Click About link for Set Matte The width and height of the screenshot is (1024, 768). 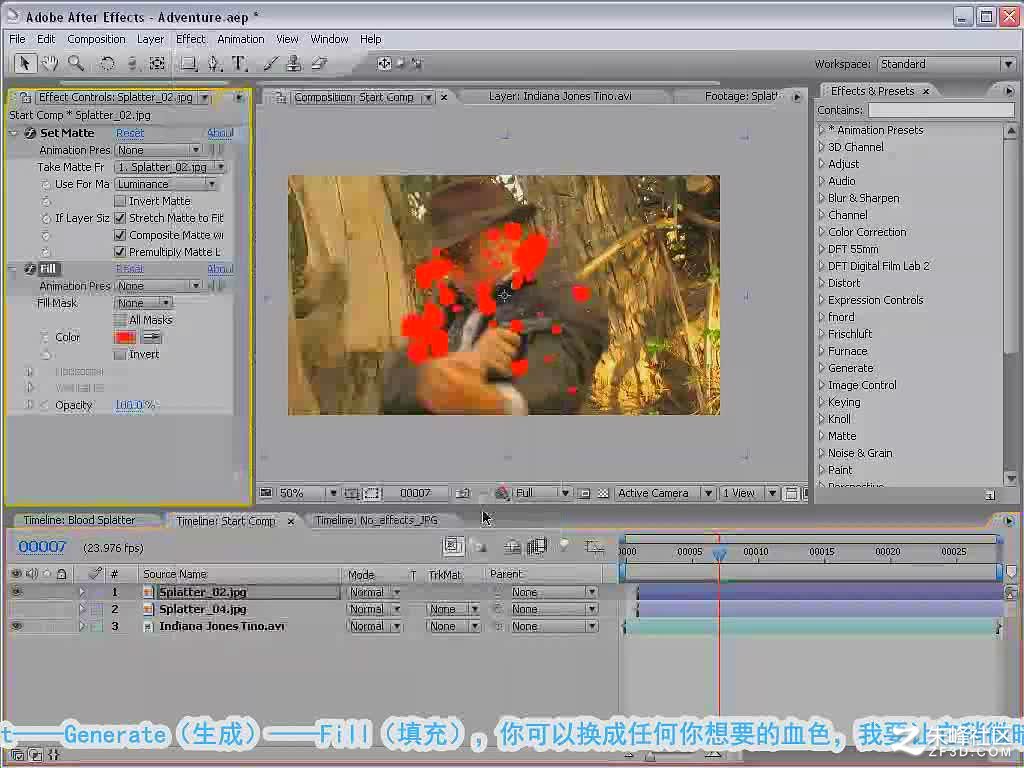click(220, 133)
